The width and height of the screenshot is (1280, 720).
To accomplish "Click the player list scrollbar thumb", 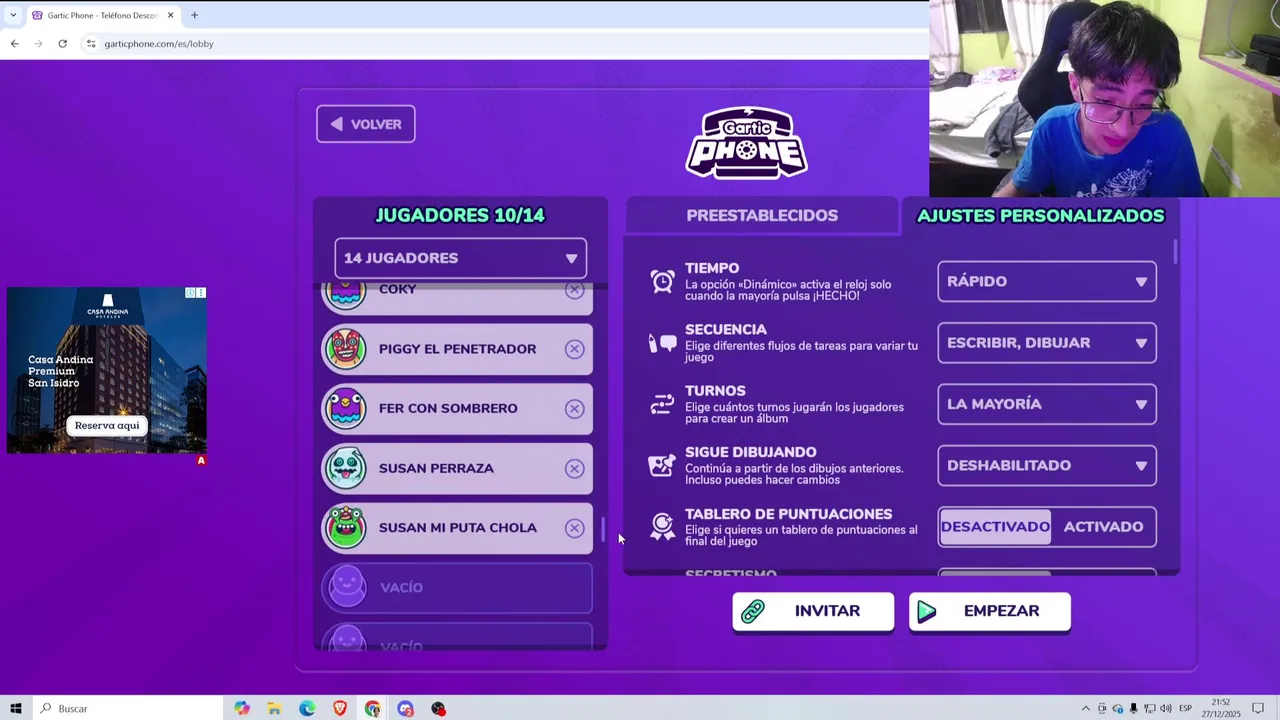I will (x=603, y=529).
